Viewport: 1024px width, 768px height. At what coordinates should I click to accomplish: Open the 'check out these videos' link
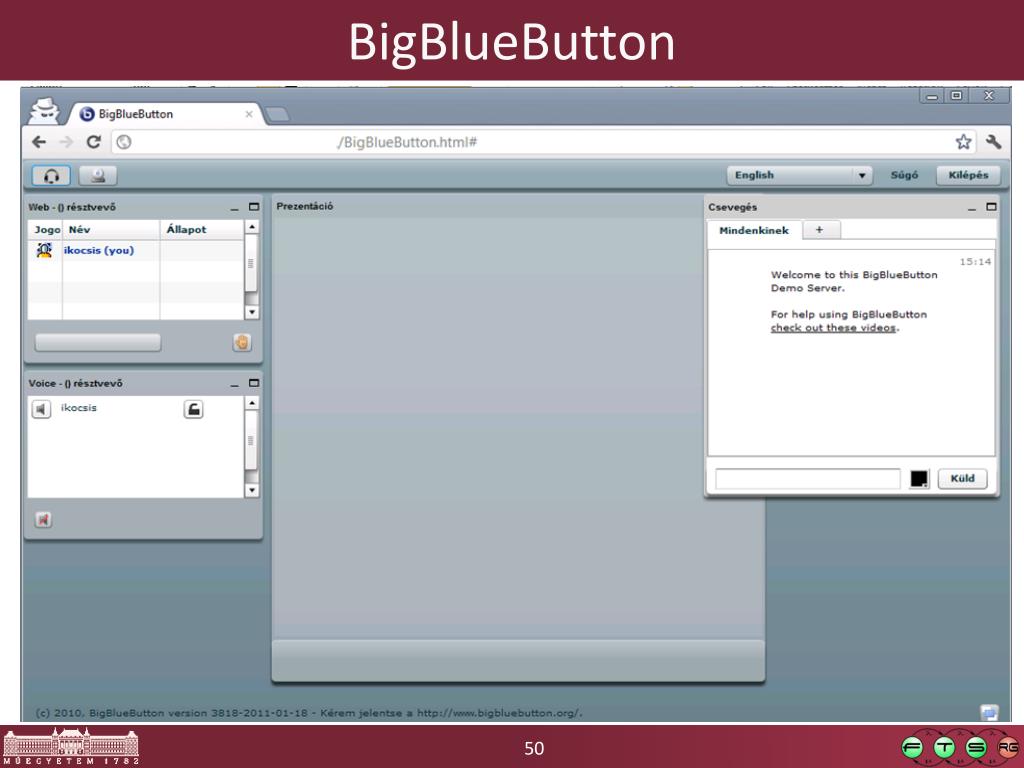click(833, 328)
